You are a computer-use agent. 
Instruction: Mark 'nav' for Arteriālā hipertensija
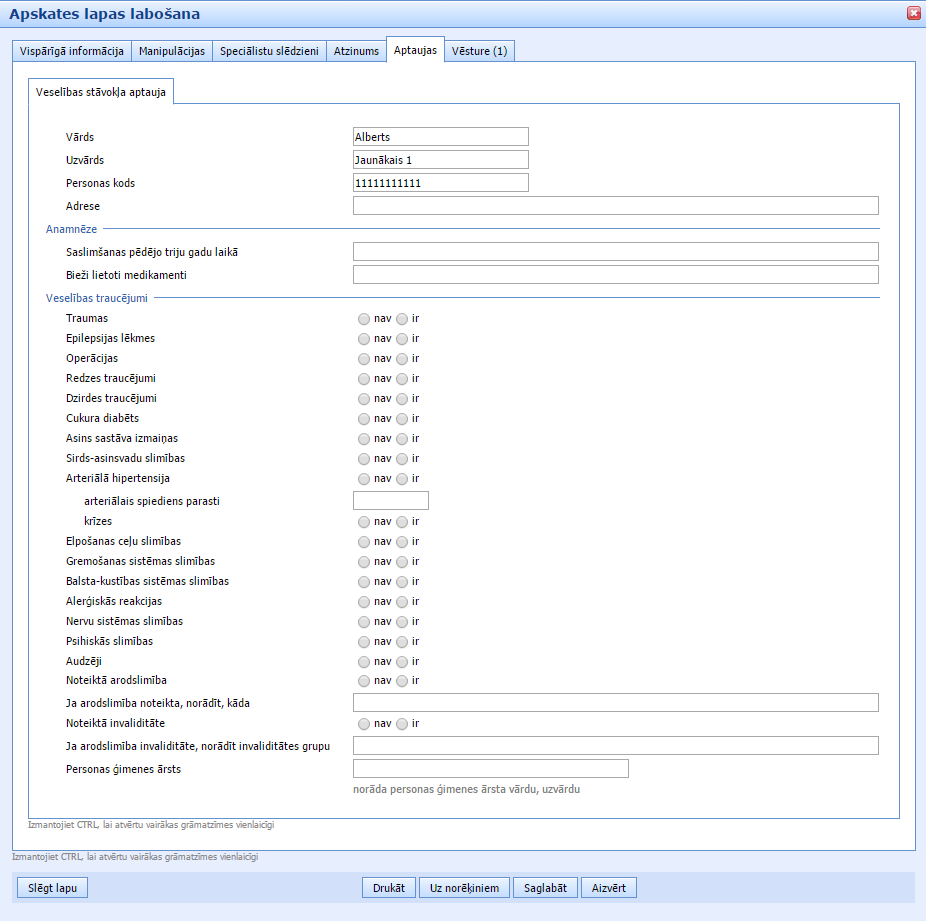click(x=364, y=479)
